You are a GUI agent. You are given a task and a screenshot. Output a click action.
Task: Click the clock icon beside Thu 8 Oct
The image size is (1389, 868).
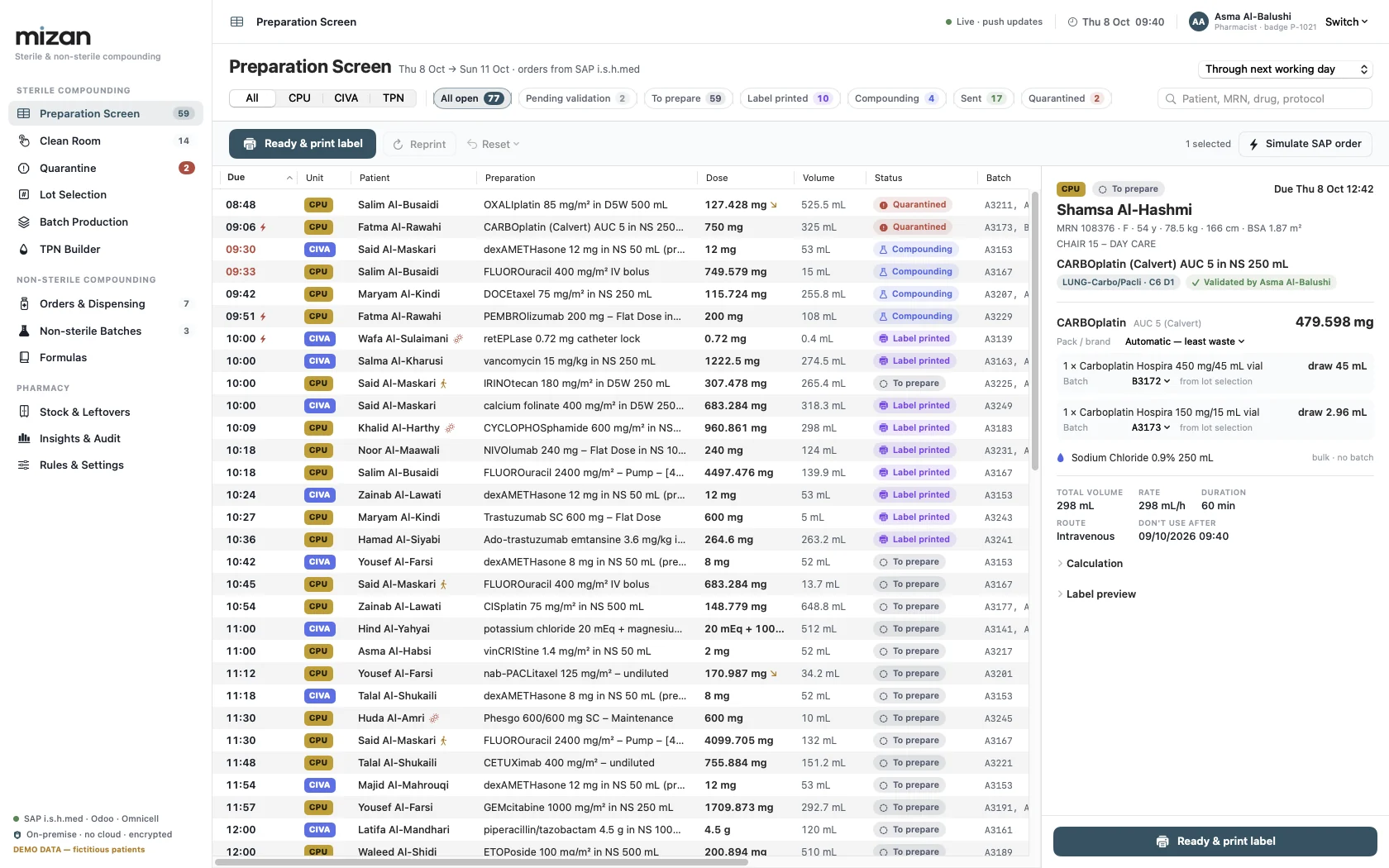click(x=1072, y=22)
